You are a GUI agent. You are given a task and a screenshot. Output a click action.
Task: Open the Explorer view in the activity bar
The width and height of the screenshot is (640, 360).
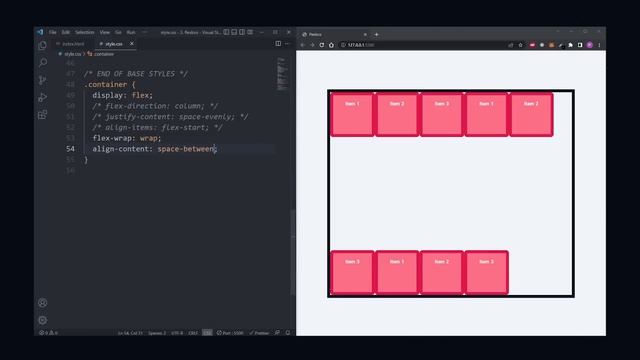(x=42, y=46)
